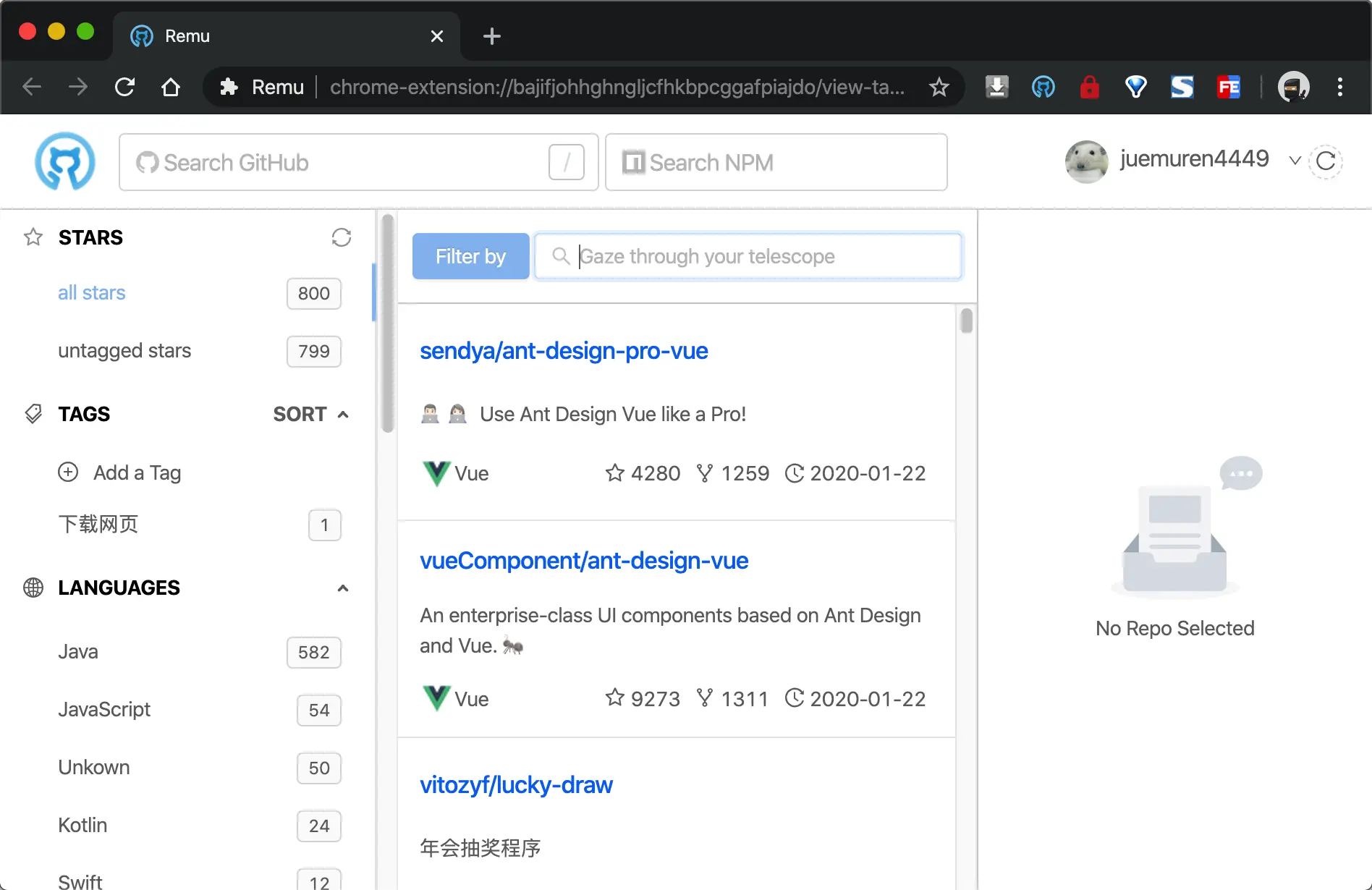Viewport: 1372px width, 890px height.
Task: Click the tags icon beside TAGS heading
Action: tap(33, 414)
